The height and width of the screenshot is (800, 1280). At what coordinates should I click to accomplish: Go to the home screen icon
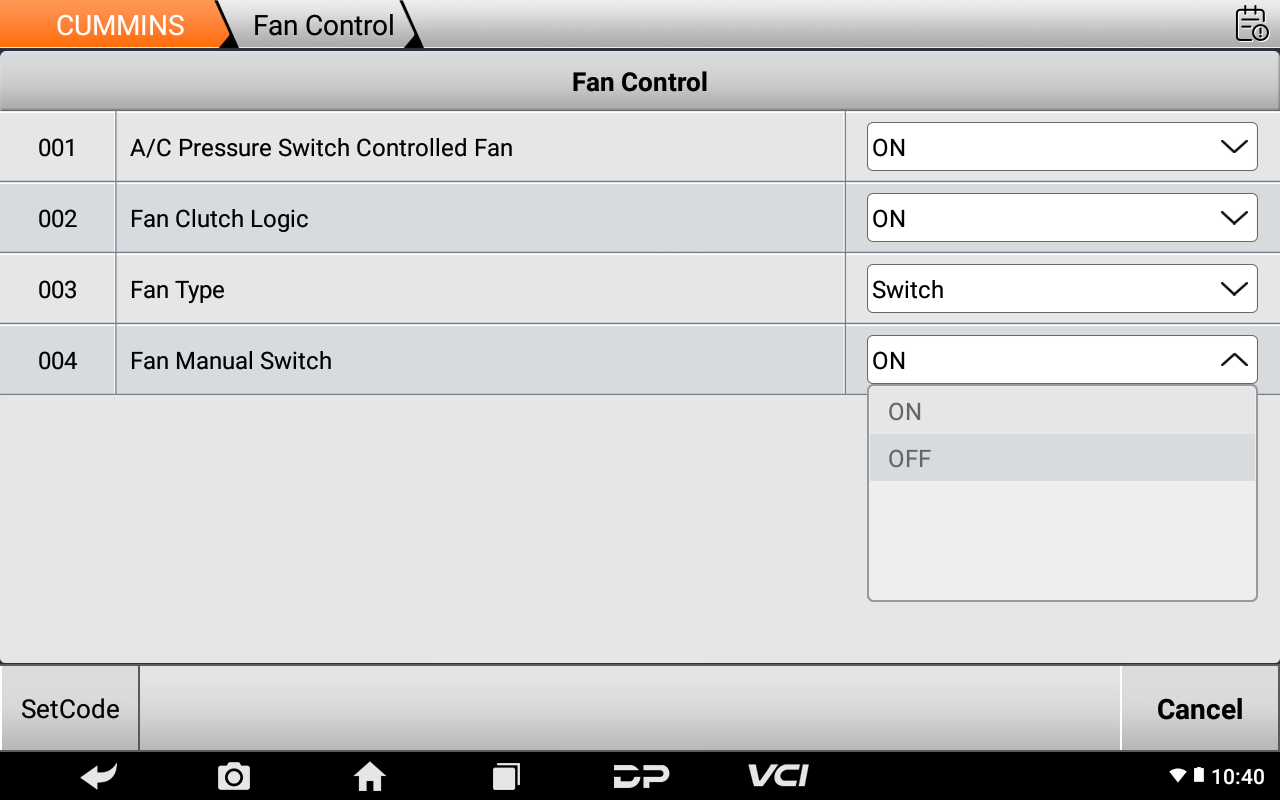[370, 776]
